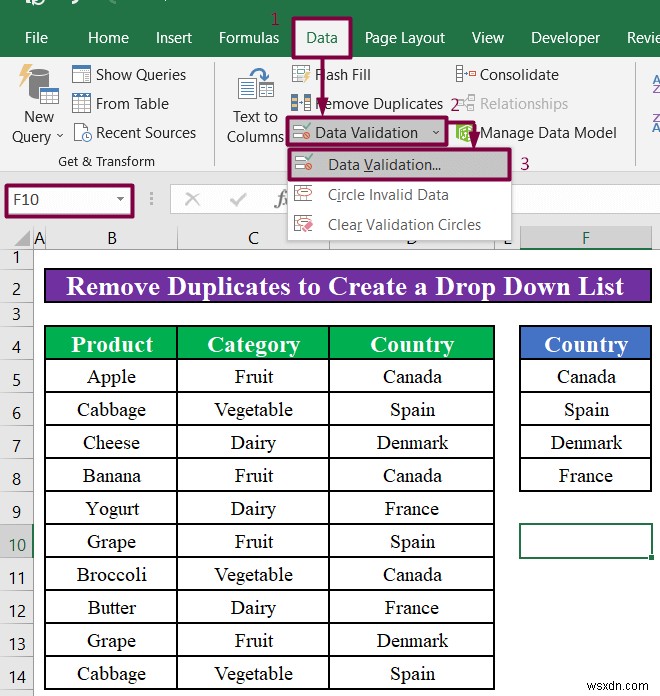The height and width of the screenshot is (696, 660).
Task: Click the Clear Validation Circles menu icon
Action: tap(304, 224)
